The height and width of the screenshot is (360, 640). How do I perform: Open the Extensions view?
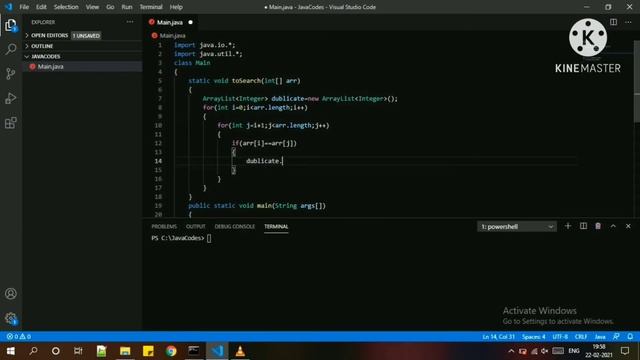click(11, 123)
